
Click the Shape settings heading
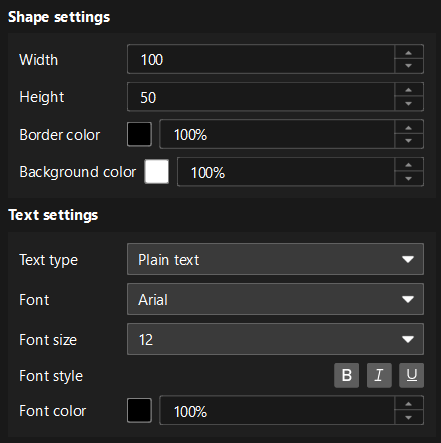(59, 17)
